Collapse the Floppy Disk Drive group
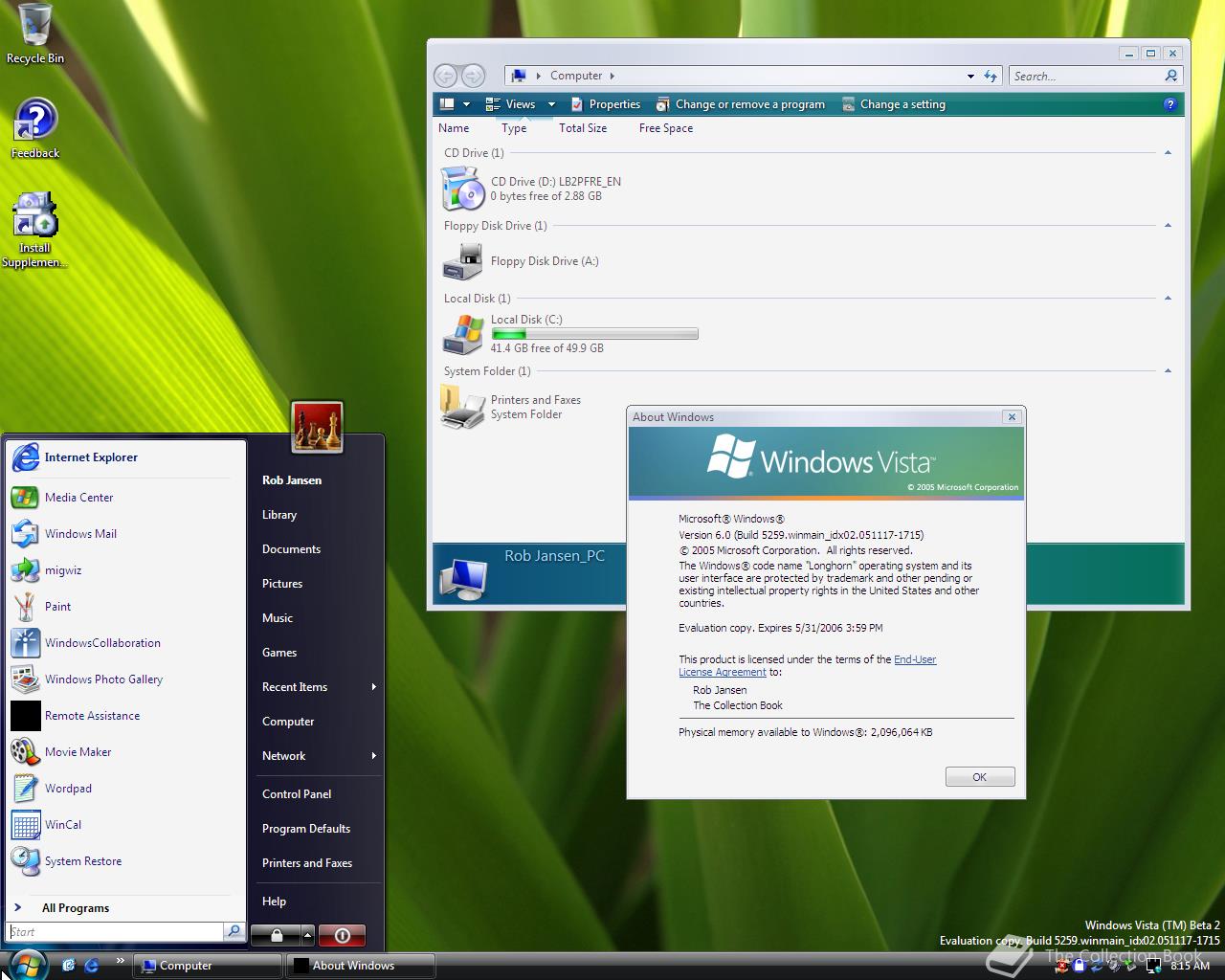The width and height of the screenshot is (1225, 980). [x=1168, y=226]
